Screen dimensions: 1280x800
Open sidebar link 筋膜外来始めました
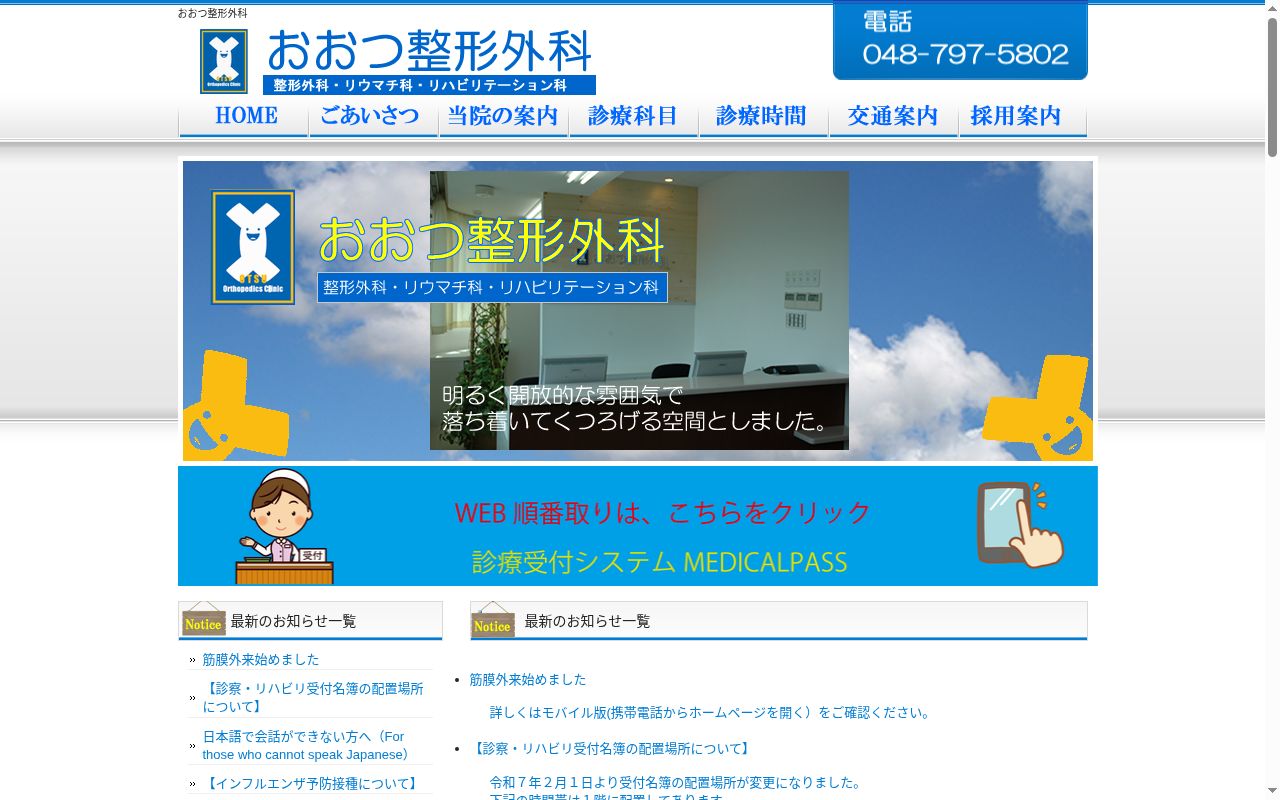coord(261,660)
